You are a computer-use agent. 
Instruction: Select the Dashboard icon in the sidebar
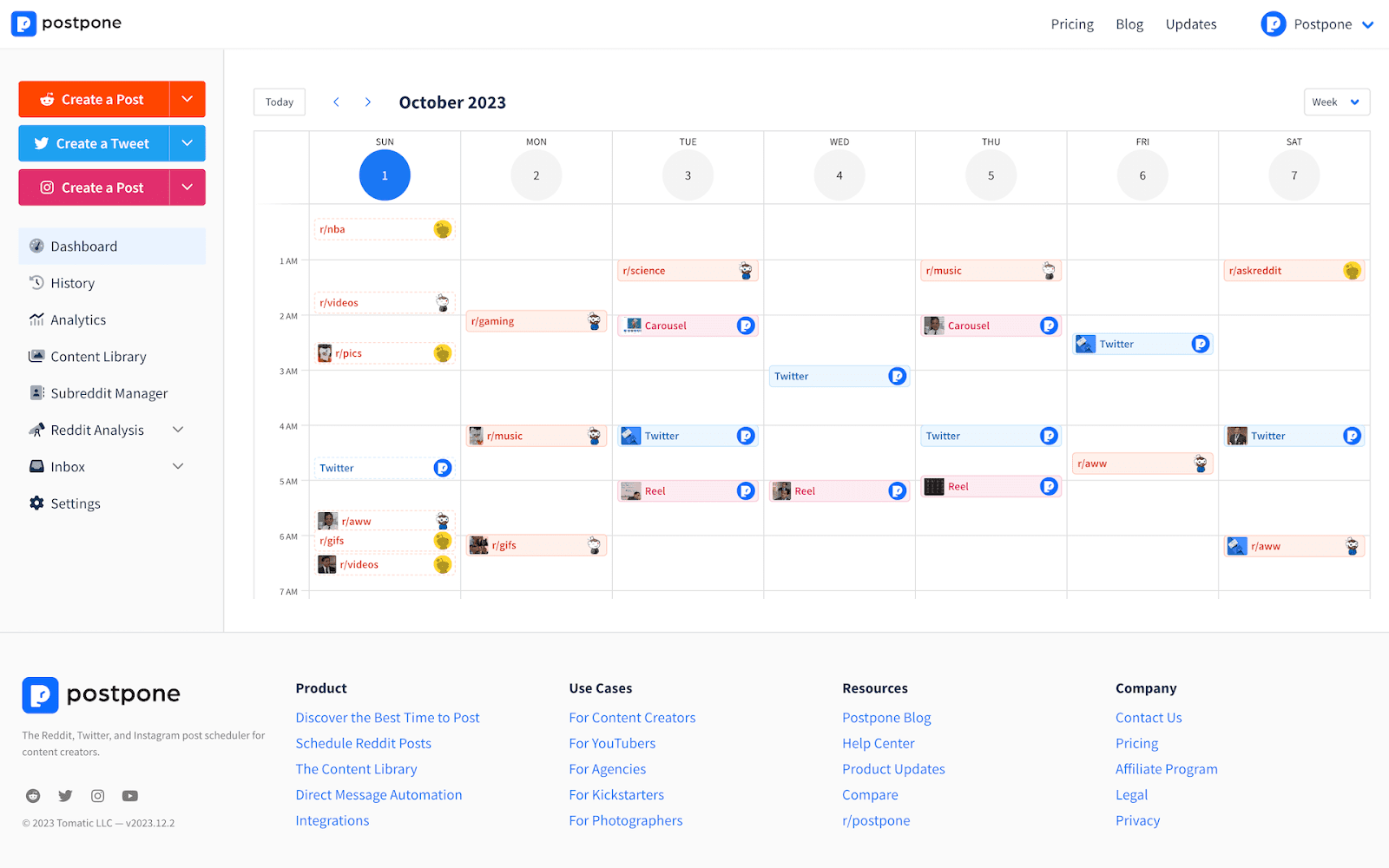[x=36, y=246]
